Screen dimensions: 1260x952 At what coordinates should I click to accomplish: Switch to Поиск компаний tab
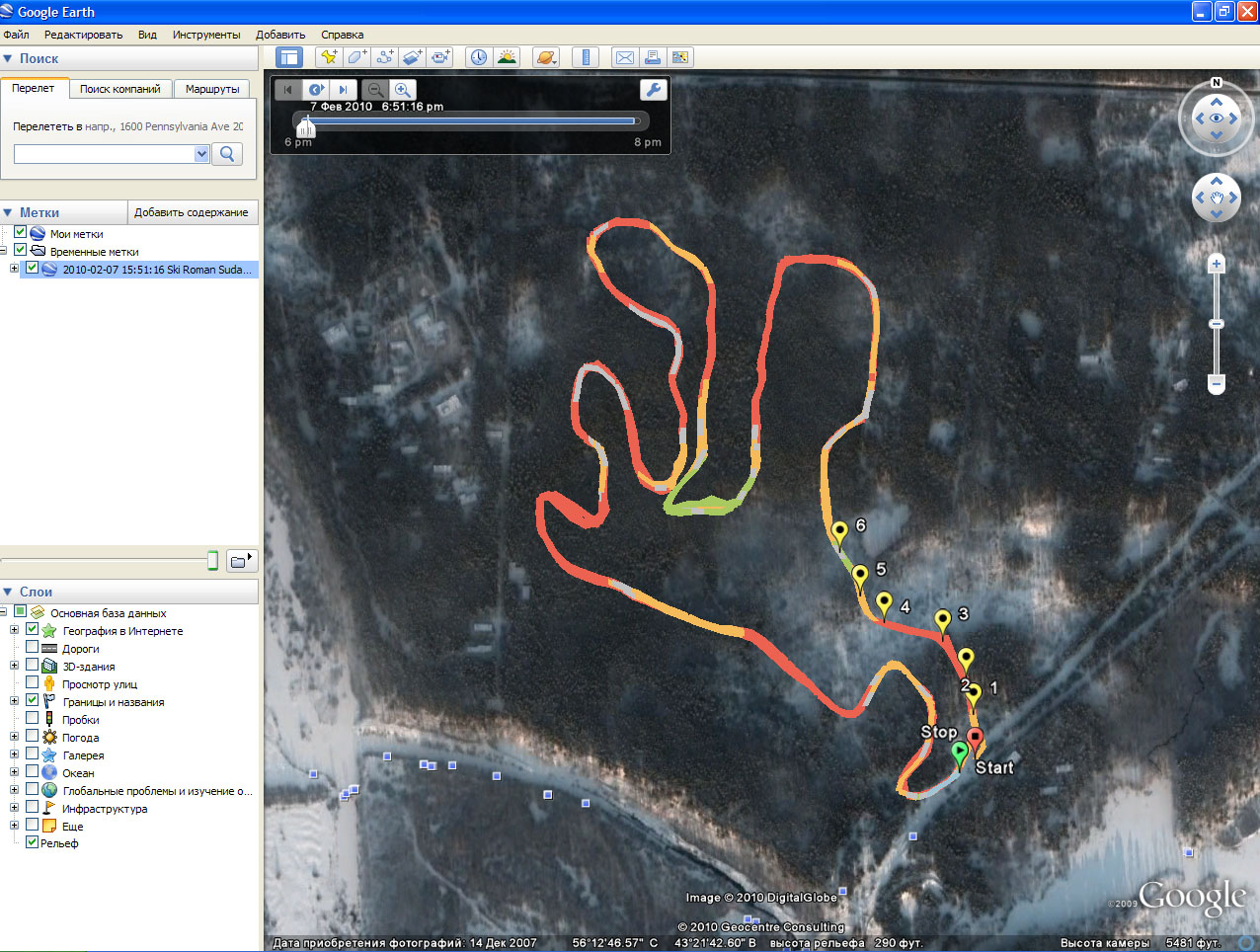(119, 89)
